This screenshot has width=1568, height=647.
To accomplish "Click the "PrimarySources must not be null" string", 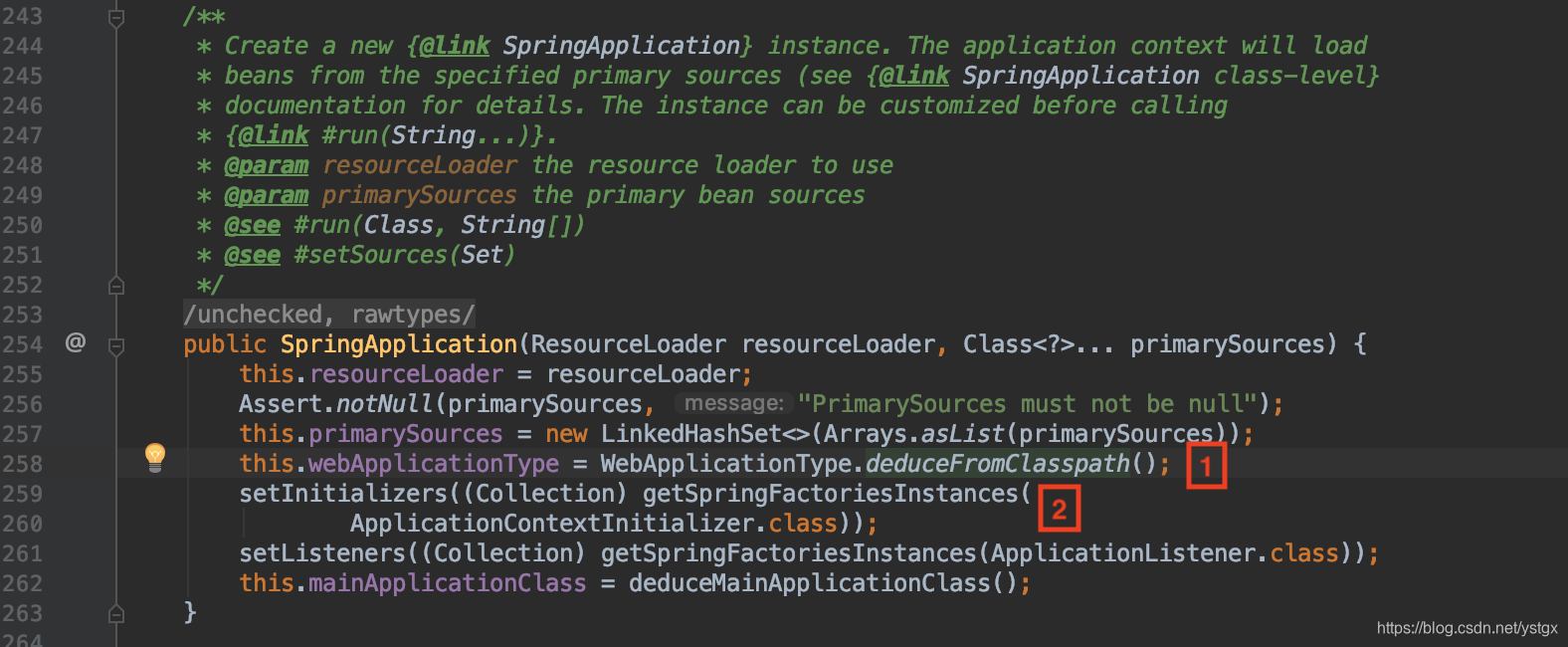I will (x=1028, y=404).
